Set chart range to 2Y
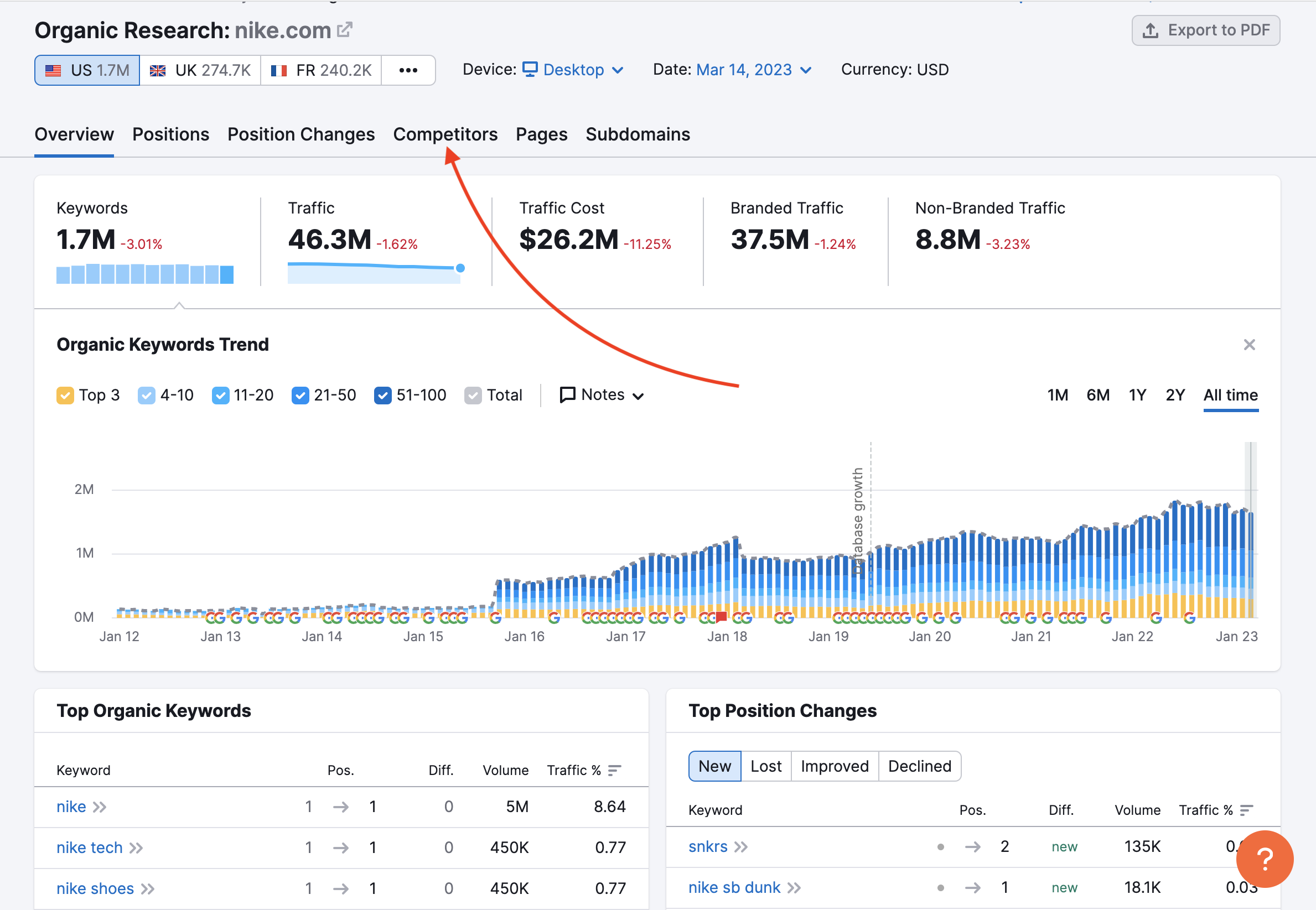This screenshot has width=1316, height=910. (1175, 395)
